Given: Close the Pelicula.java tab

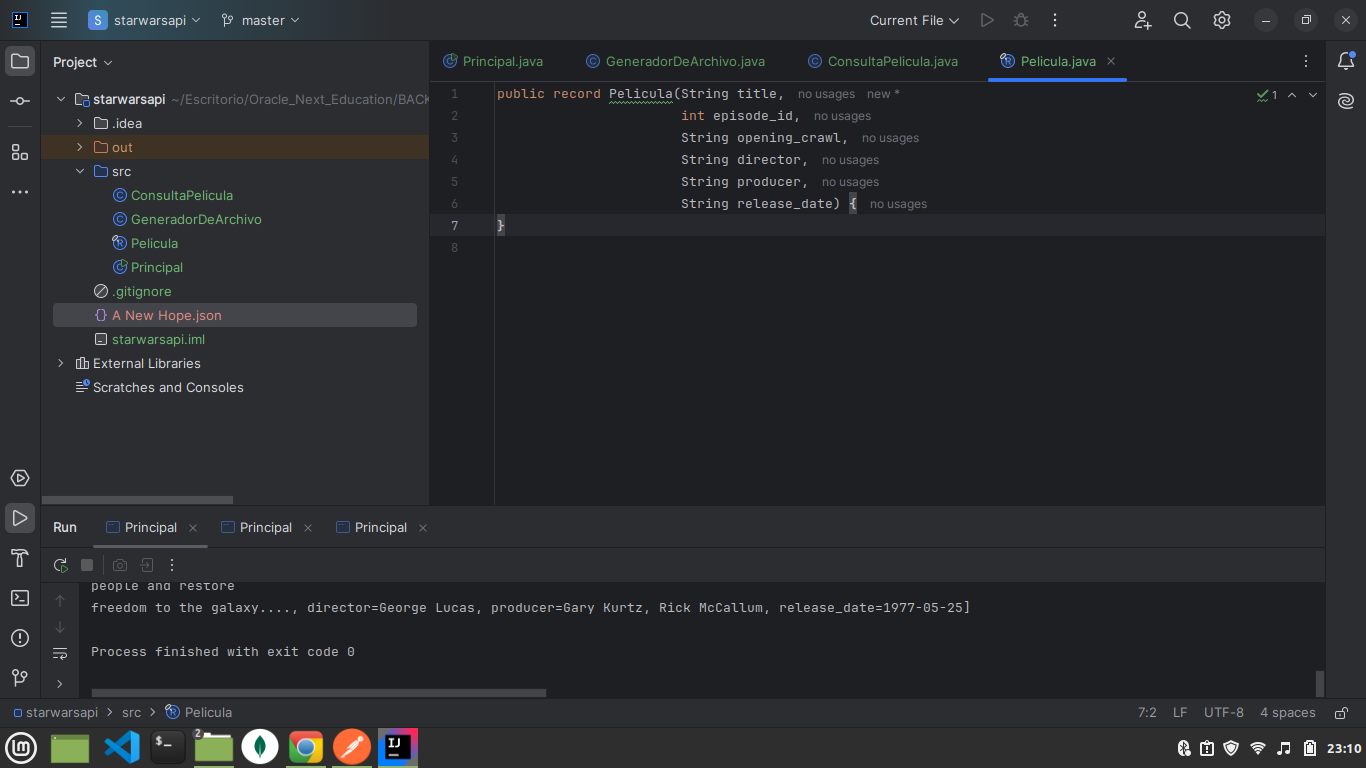Looking at the screenshot, I should [1111, 61].
